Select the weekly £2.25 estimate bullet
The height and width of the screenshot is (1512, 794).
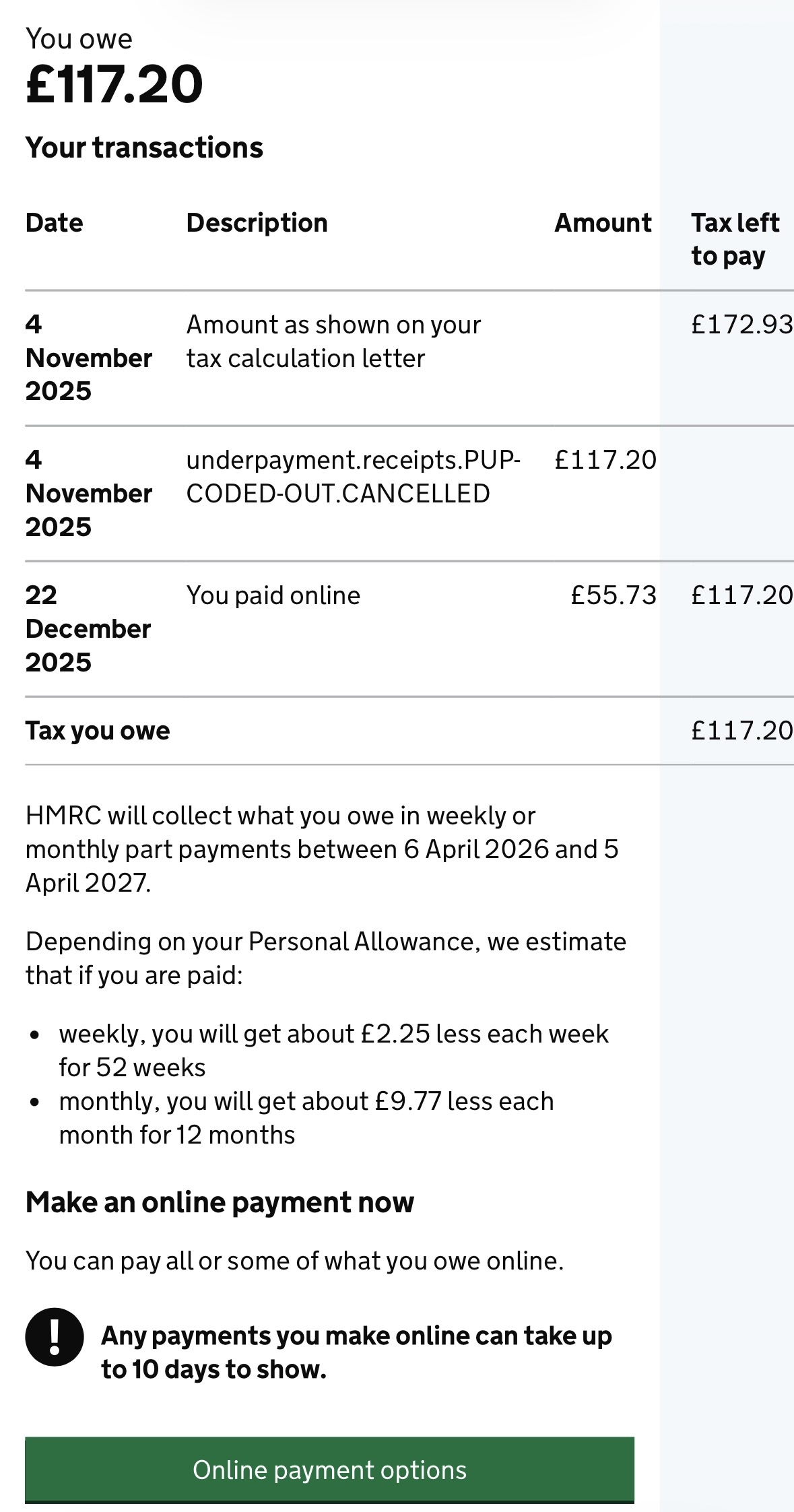point(333,1051)
